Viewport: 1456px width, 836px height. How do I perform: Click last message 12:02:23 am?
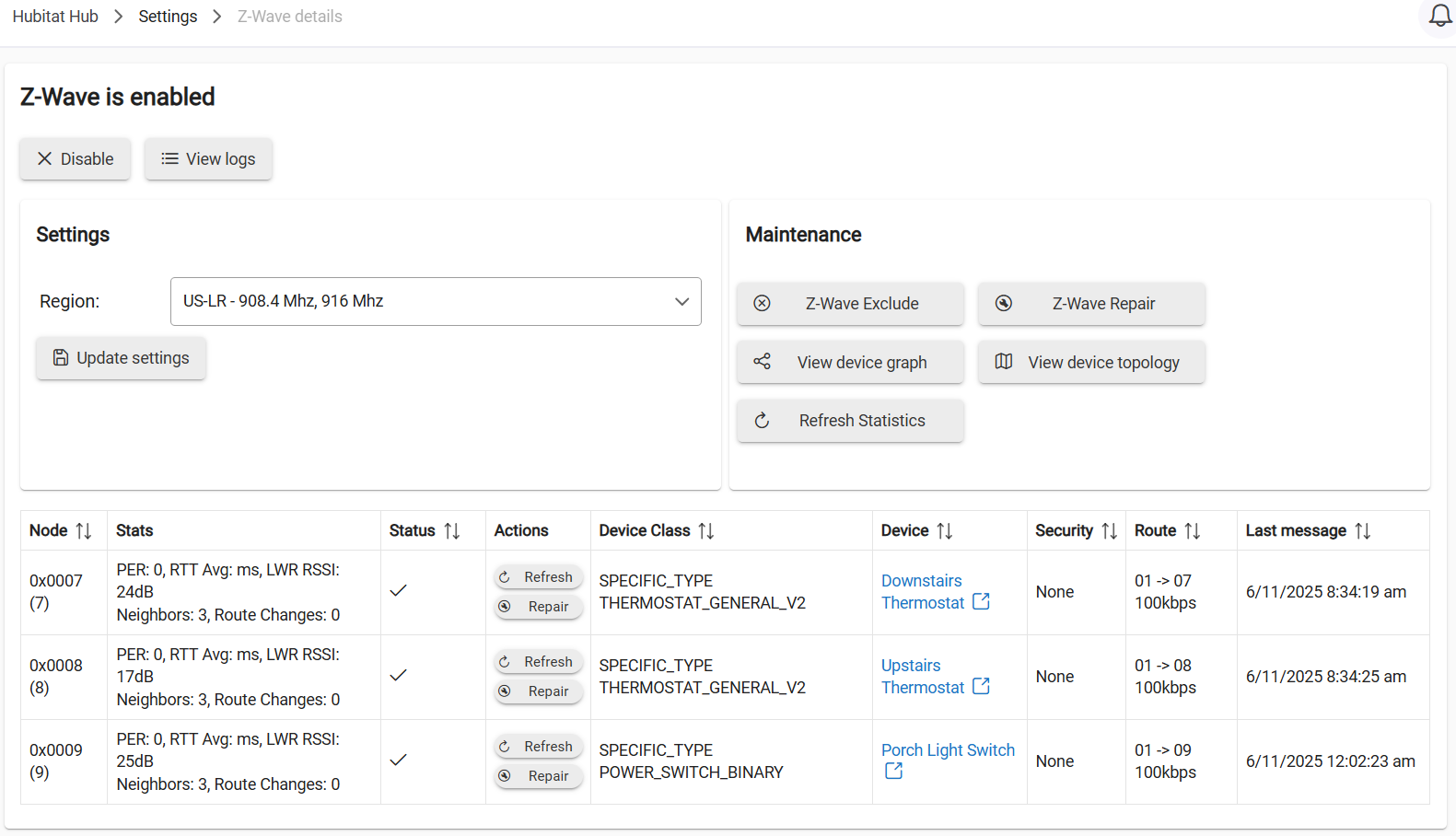pos(1331,761)
